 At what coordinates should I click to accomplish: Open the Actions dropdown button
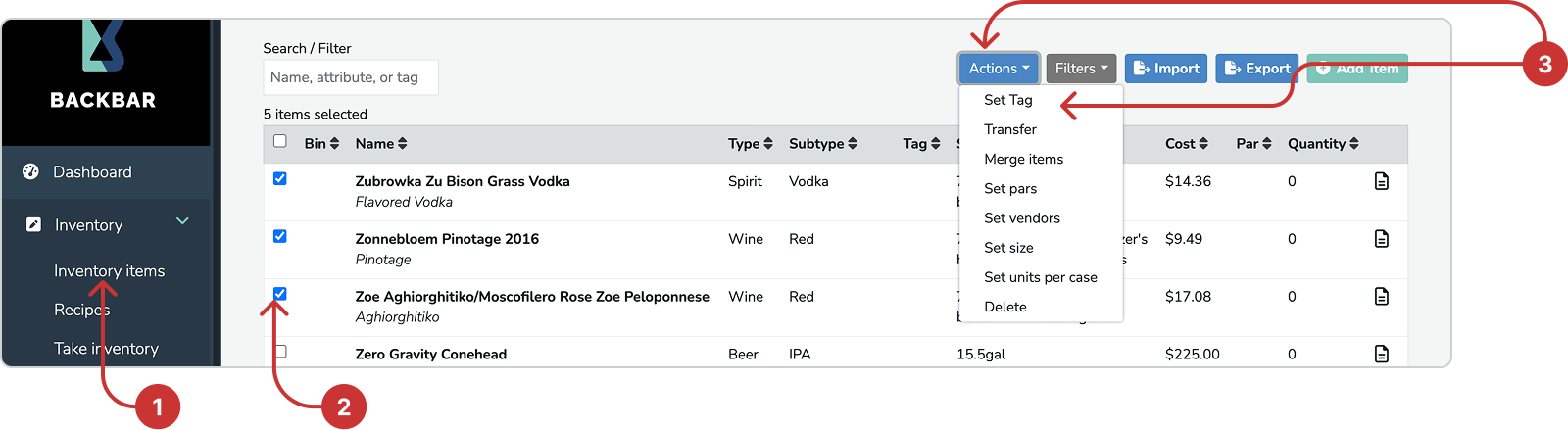tap(999, 69)
